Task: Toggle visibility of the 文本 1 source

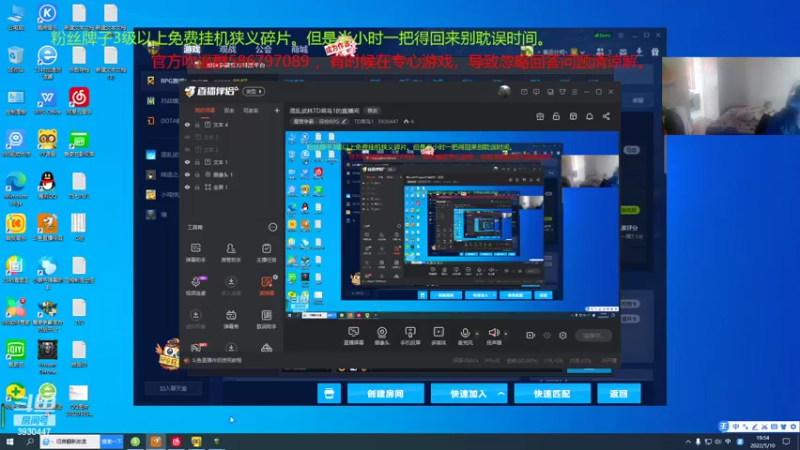Action: click(x=187, y=162)
